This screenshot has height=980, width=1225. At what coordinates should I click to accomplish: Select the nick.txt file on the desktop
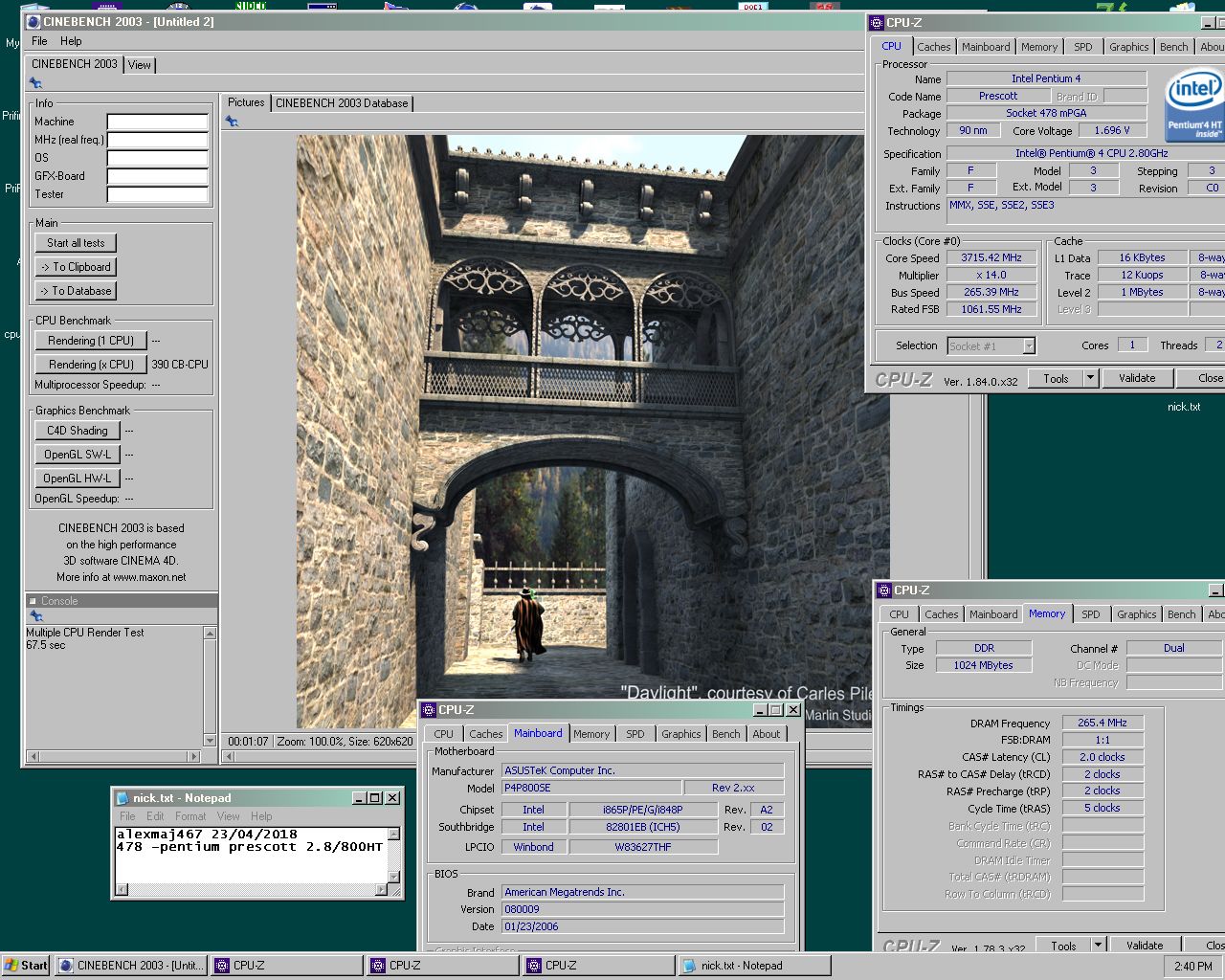[x=1183, y=407]
